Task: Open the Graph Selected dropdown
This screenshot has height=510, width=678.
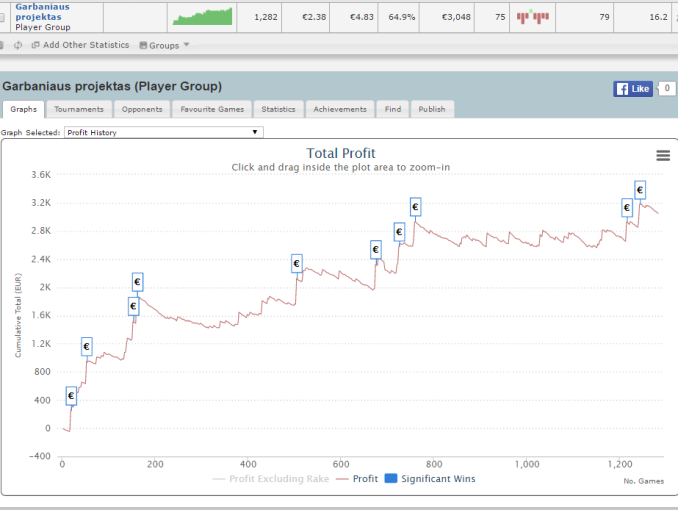Action: (163, 132)
